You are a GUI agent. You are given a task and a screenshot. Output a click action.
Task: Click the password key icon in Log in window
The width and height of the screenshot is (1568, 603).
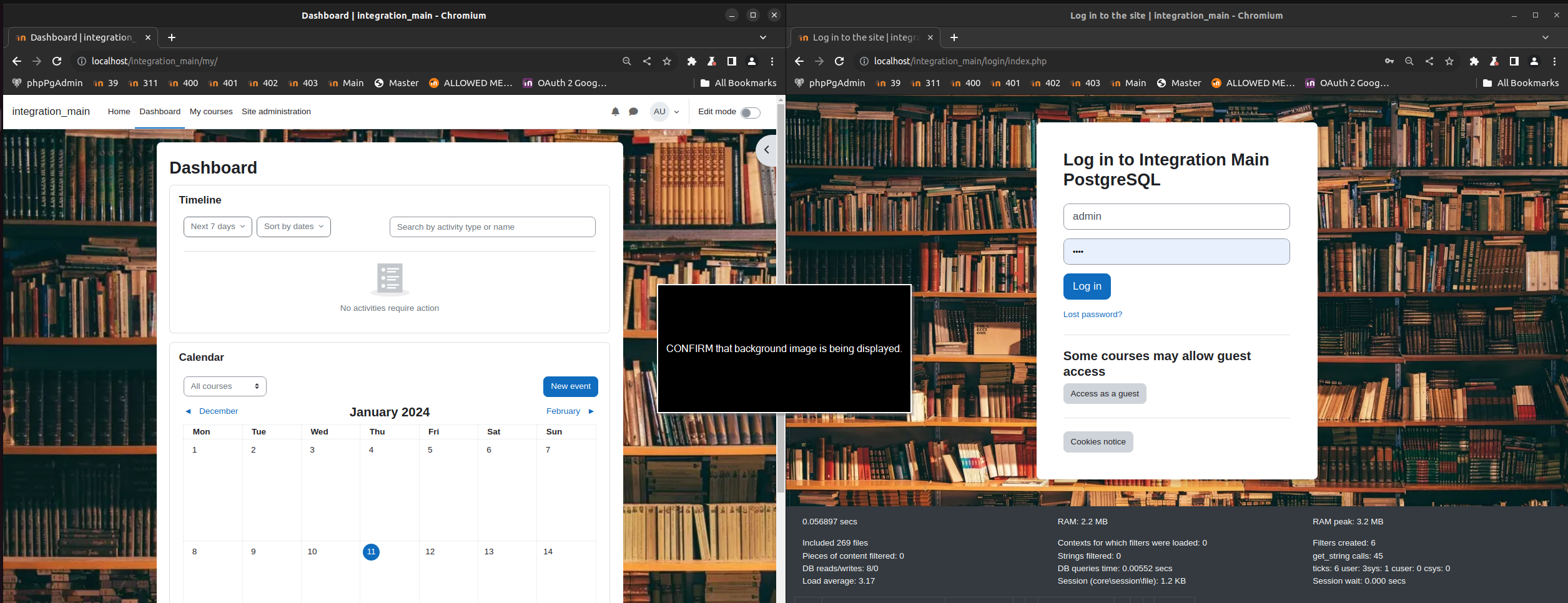click(1389, 61)
